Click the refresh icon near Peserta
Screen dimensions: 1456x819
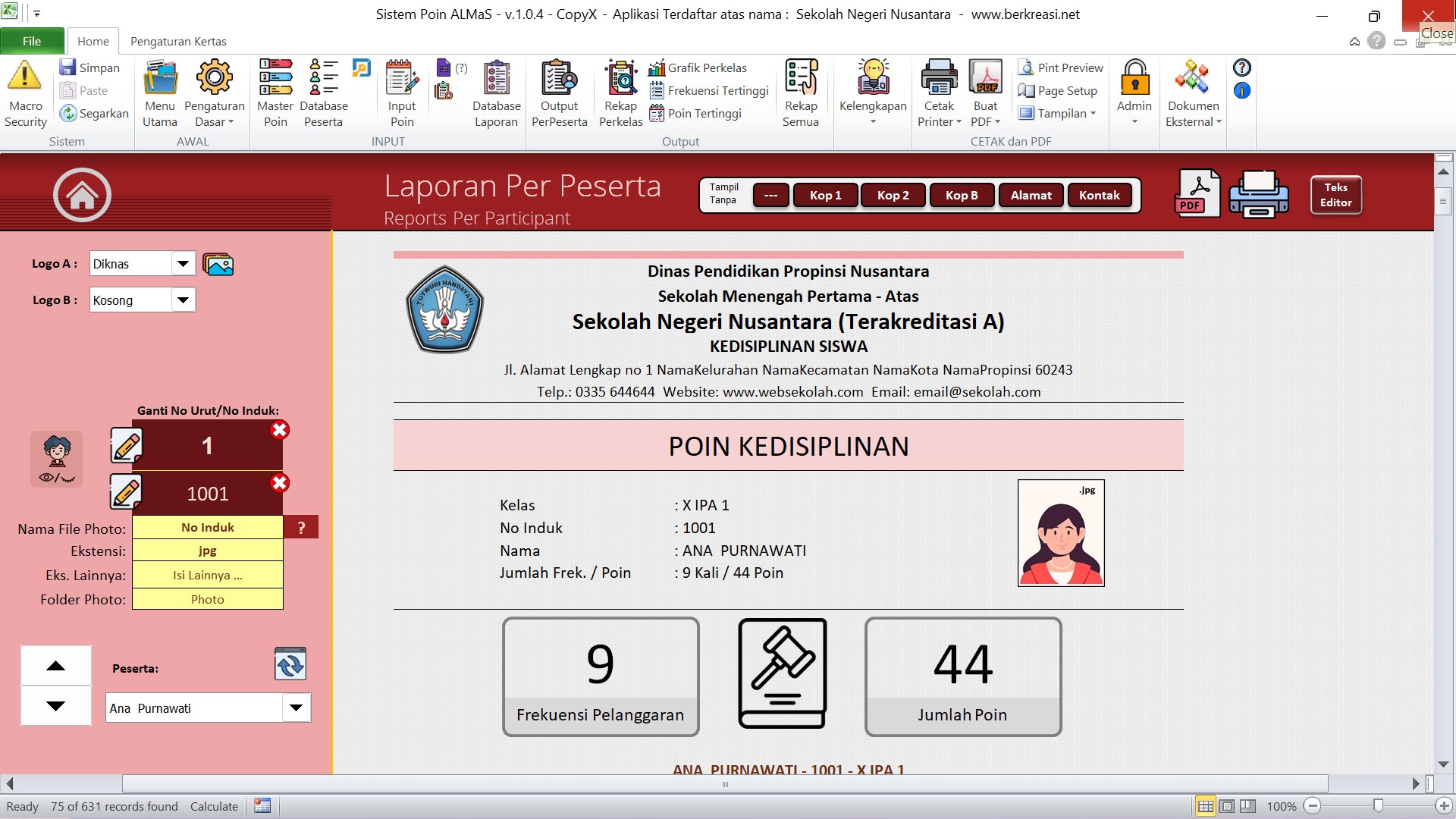[290, 664]
